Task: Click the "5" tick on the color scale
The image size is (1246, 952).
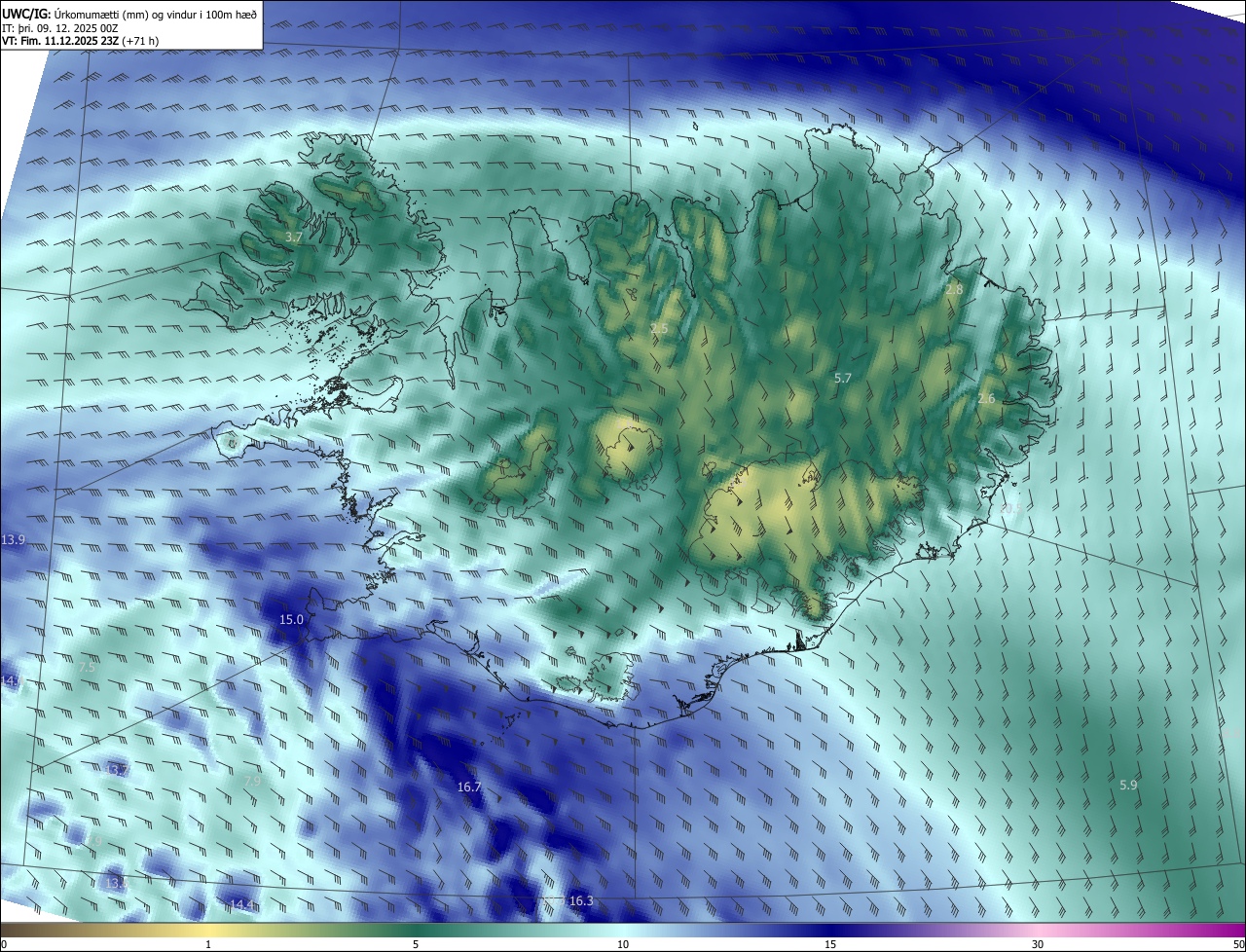Action: point(416,944)
